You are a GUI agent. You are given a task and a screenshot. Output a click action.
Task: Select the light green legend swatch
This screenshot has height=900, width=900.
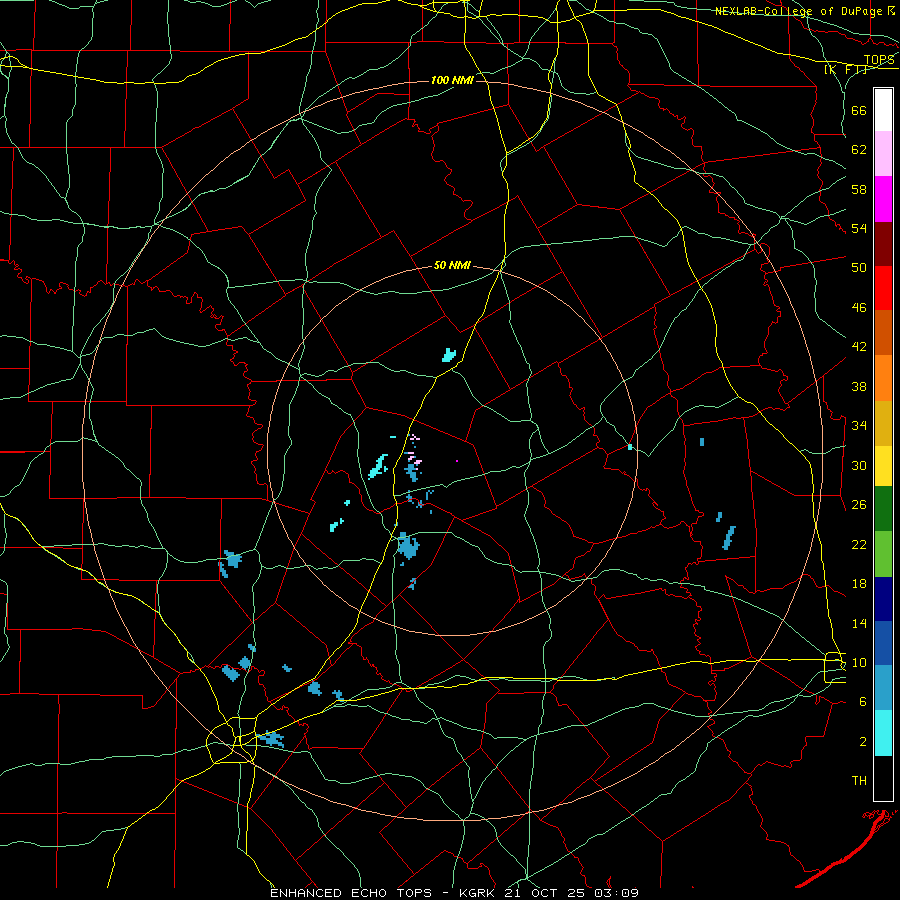[x=883, y=554]
